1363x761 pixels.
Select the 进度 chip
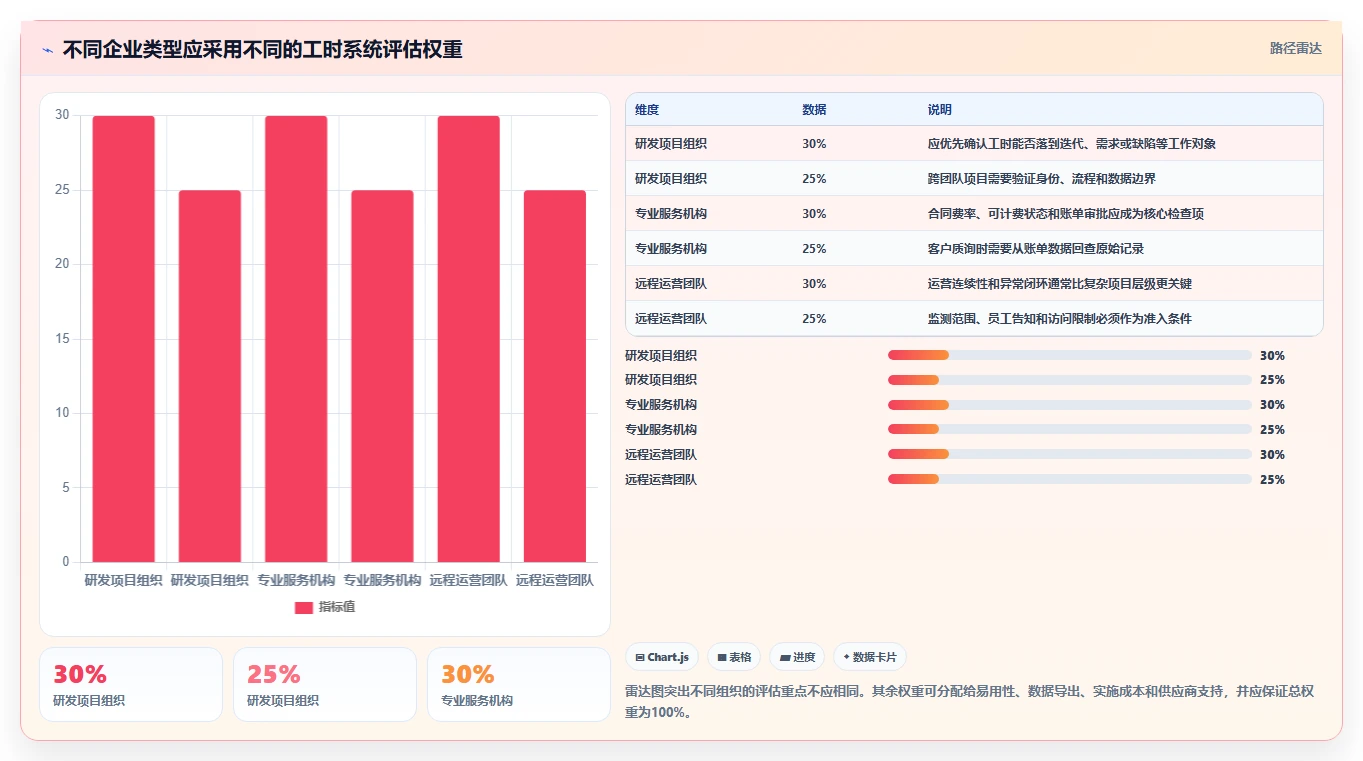(x=797, y=657)
